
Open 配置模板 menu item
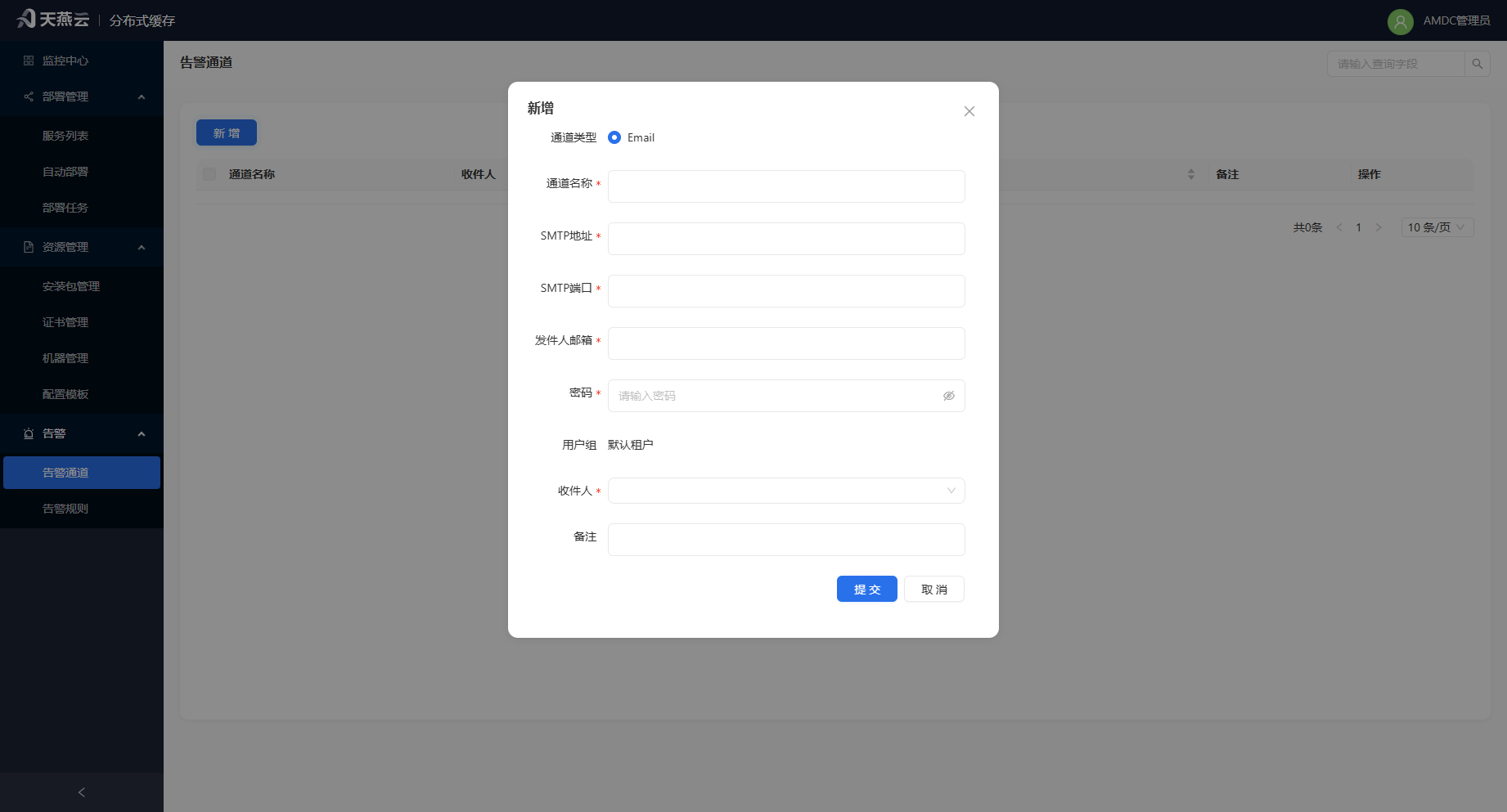click(82, 394)
